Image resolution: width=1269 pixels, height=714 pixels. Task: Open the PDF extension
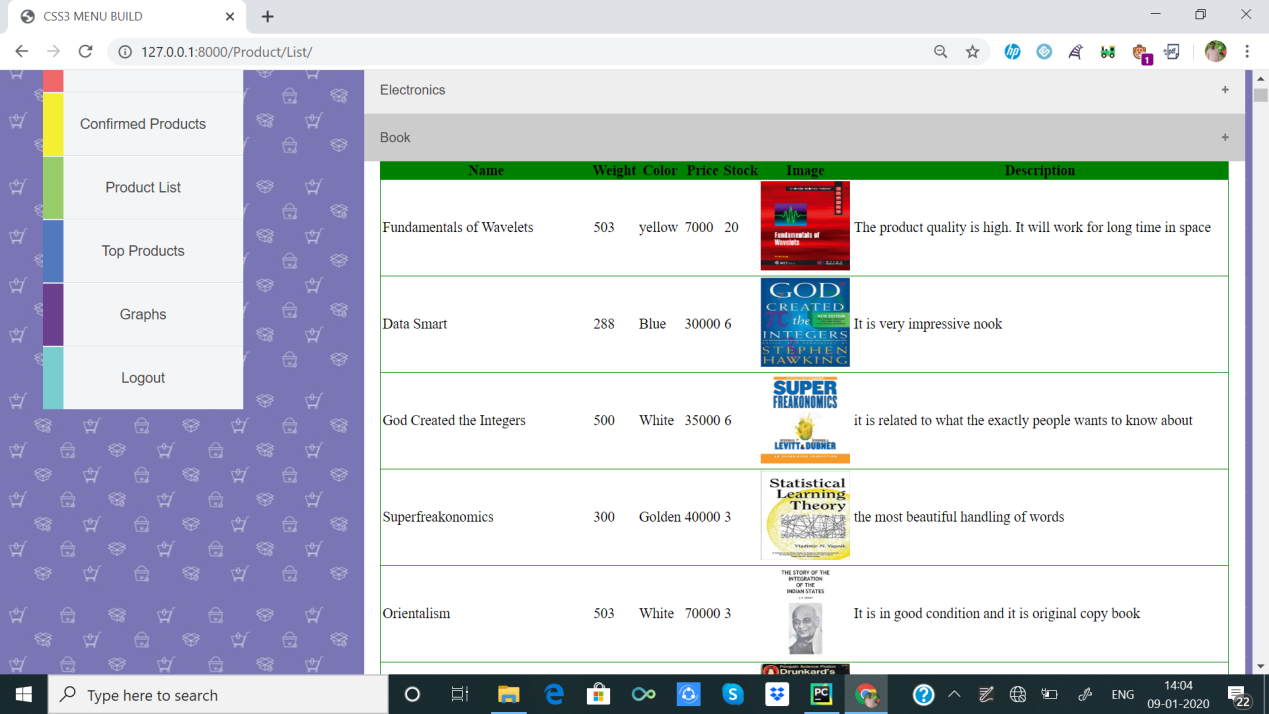(x=1172, y=52)
